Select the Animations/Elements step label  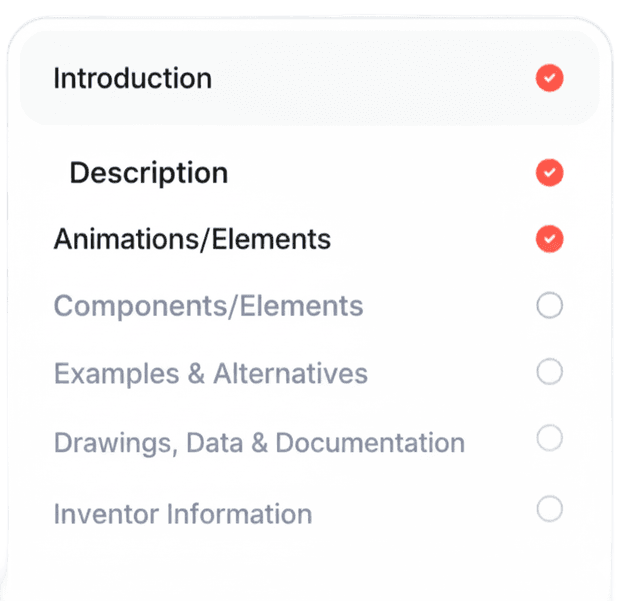(x=191, y=240)
